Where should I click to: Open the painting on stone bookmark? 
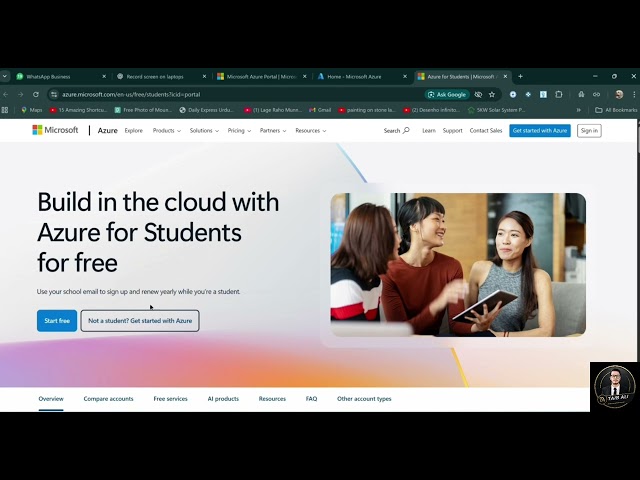367,110
